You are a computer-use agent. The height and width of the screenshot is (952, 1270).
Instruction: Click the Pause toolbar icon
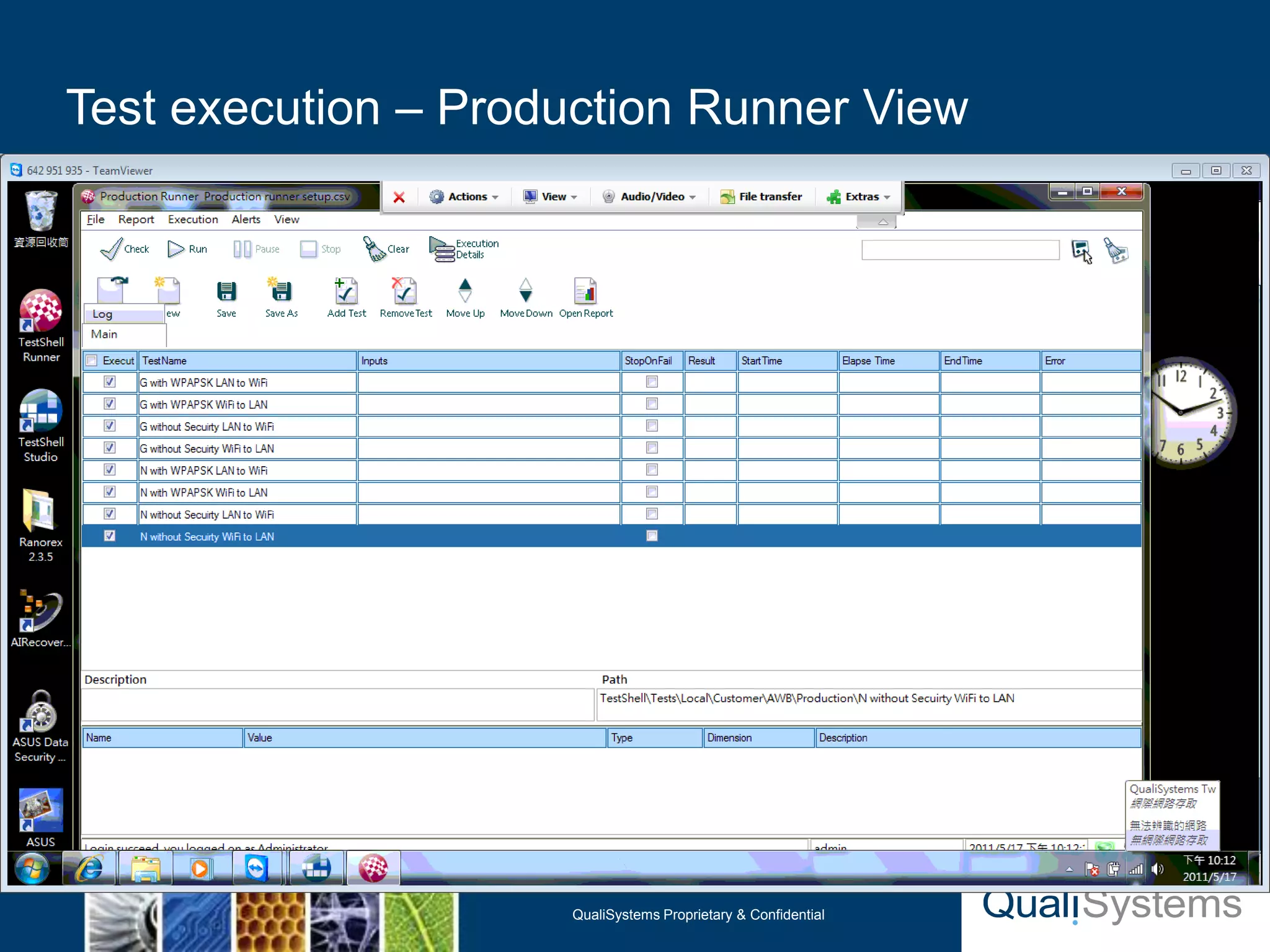[x=256, y=249]
